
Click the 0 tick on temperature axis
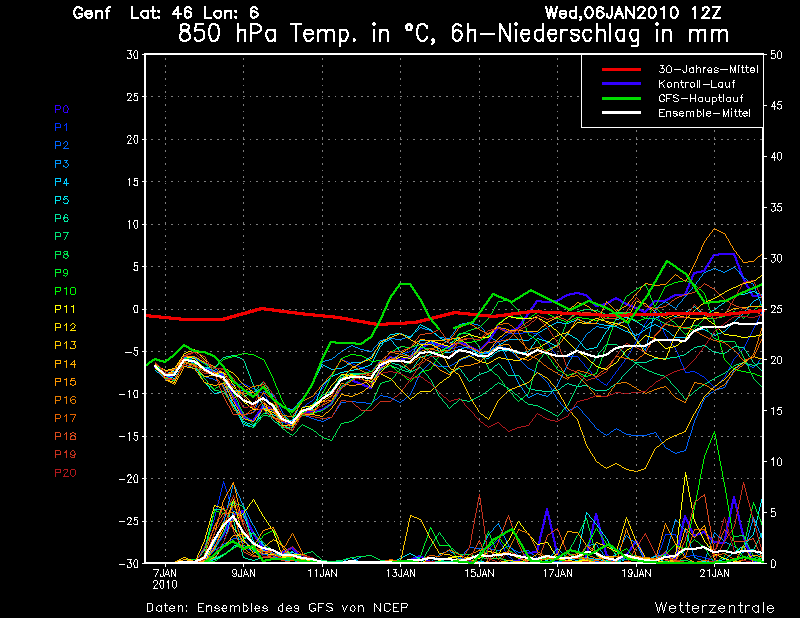pos(136,309)
